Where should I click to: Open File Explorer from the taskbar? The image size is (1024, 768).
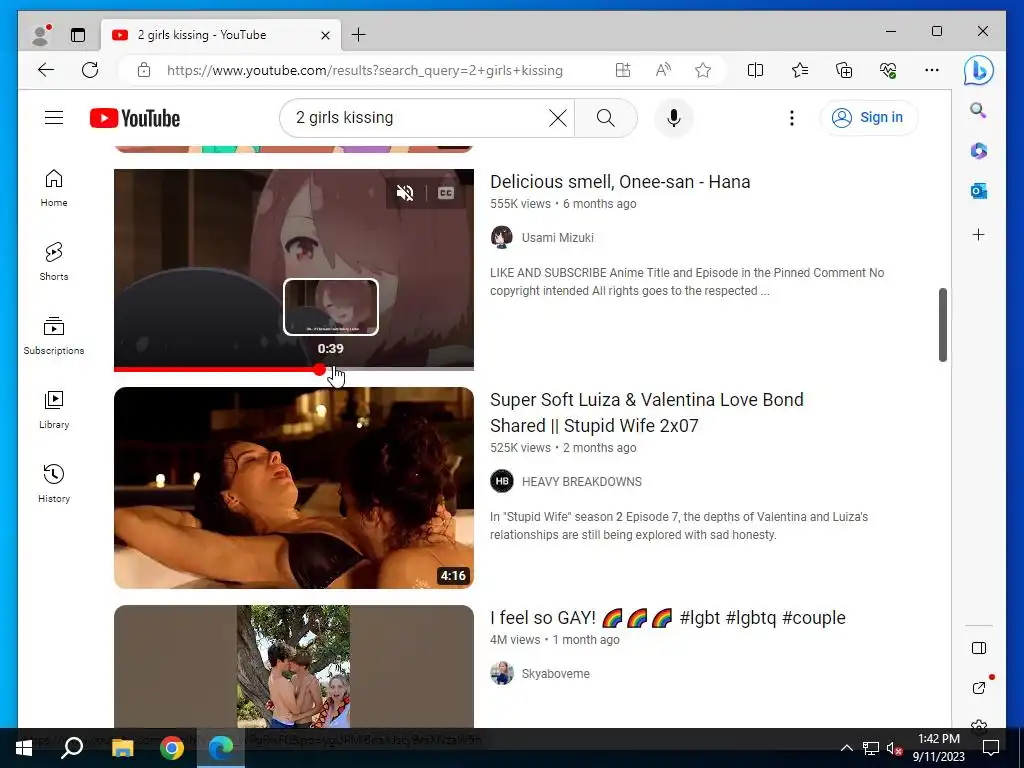122,748
